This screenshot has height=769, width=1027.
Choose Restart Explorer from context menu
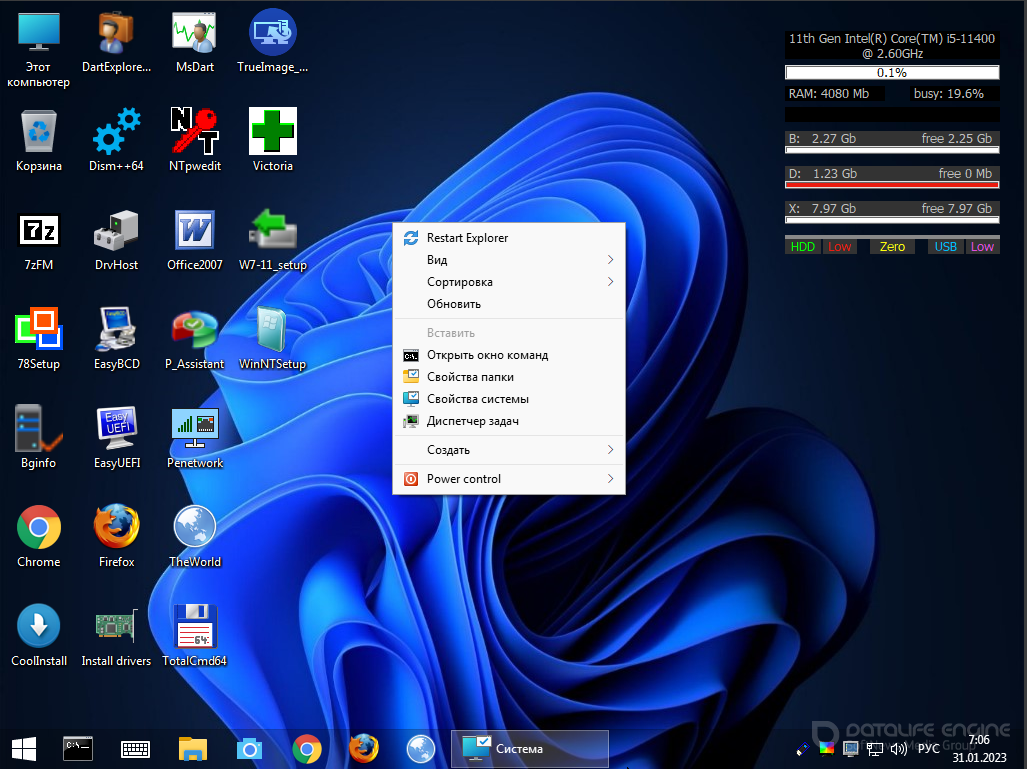[x=467, y=238]
